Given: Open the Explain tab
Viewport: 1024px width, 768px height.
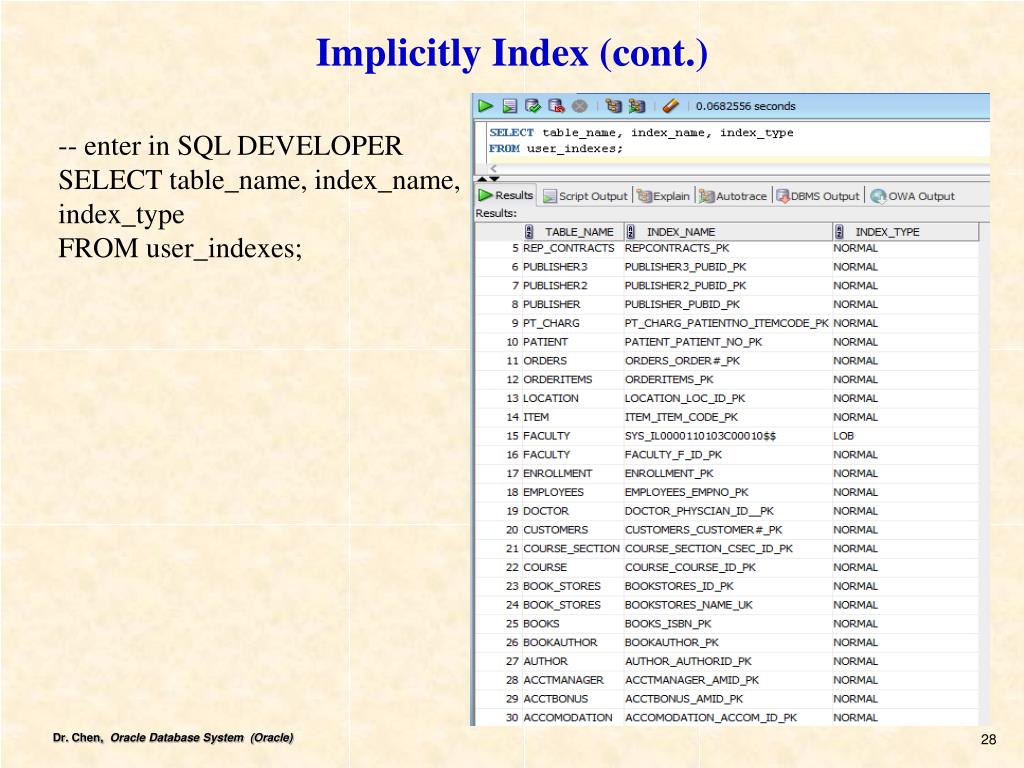Looking at the screenshot, I should pyautogui.click(x=664, y=196).
